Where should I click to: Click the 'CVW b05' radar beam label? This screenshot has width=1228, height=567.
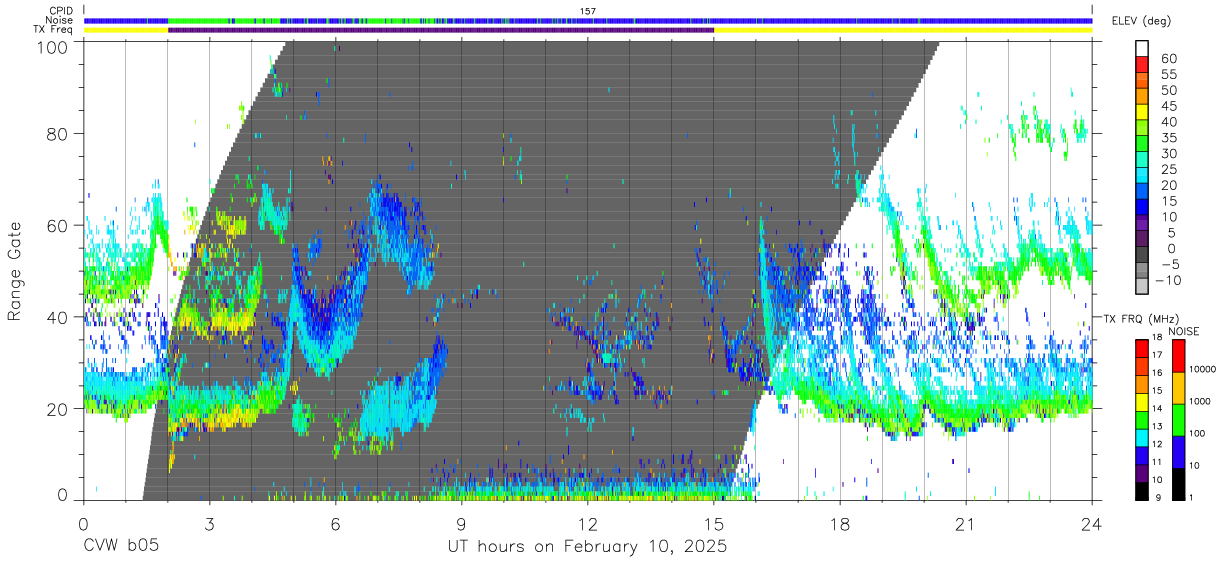coord(120,547)
